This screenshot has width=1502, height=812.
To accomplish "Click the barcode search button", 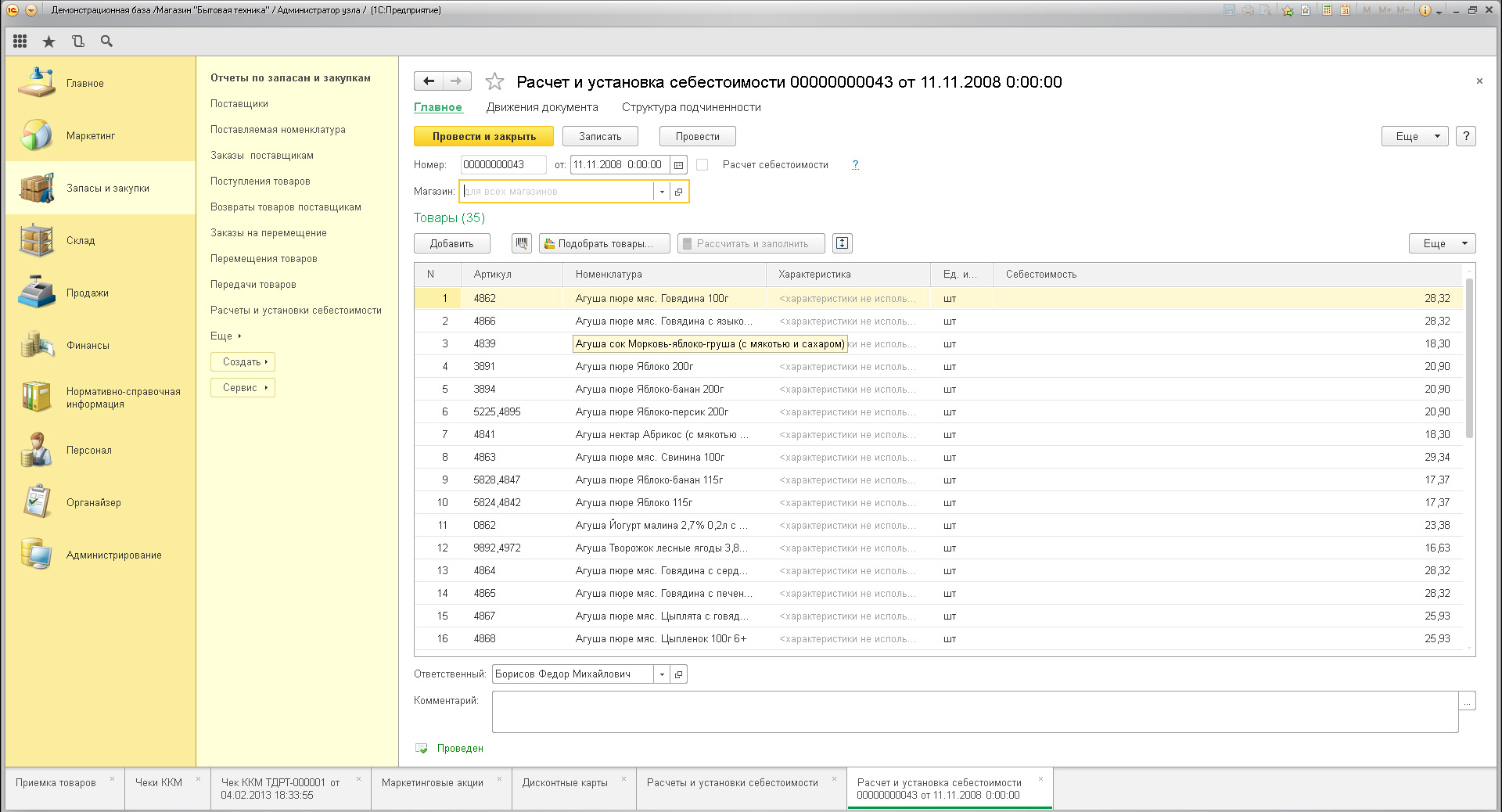I will pos(522,243).
